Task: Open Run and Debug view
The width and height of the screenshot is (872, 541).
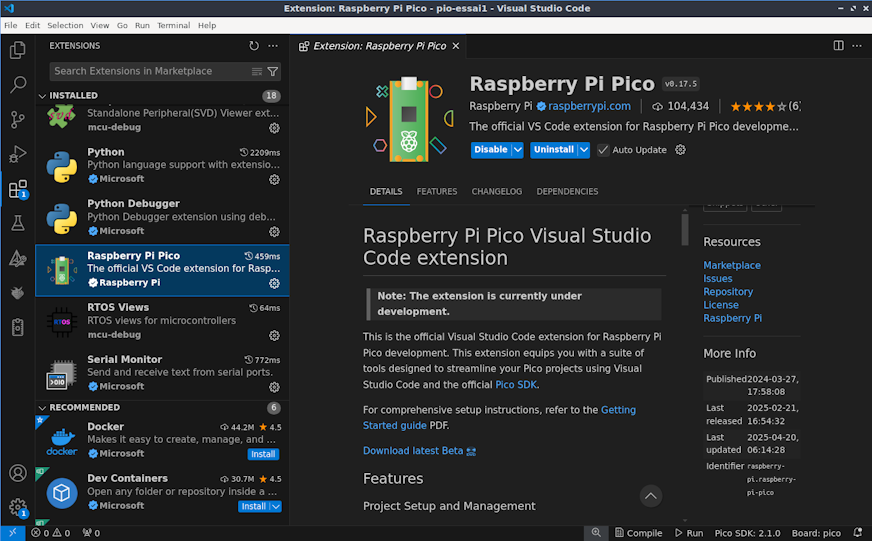Action: 18,154
